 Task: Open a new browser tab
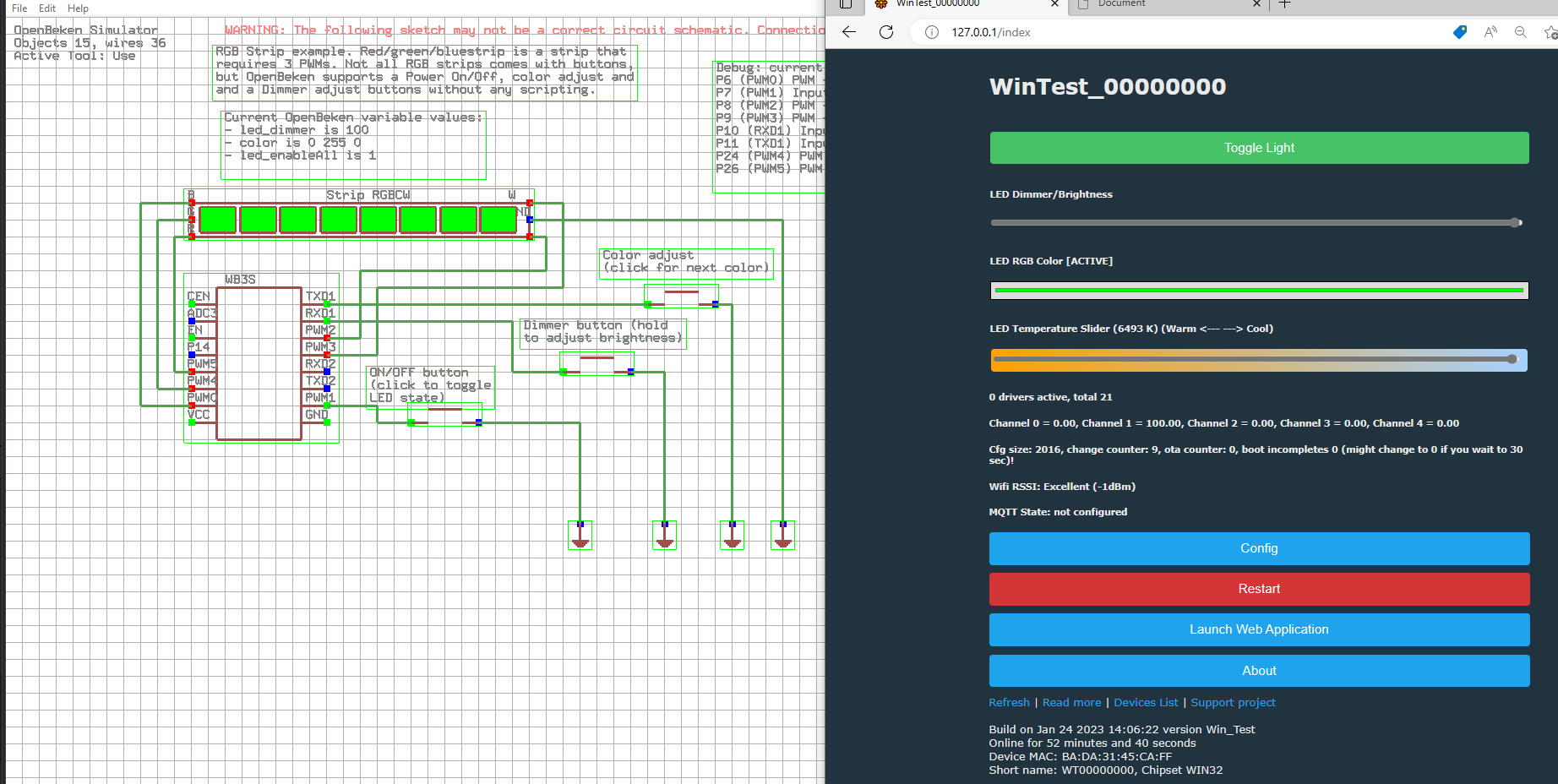(1284, 4)
